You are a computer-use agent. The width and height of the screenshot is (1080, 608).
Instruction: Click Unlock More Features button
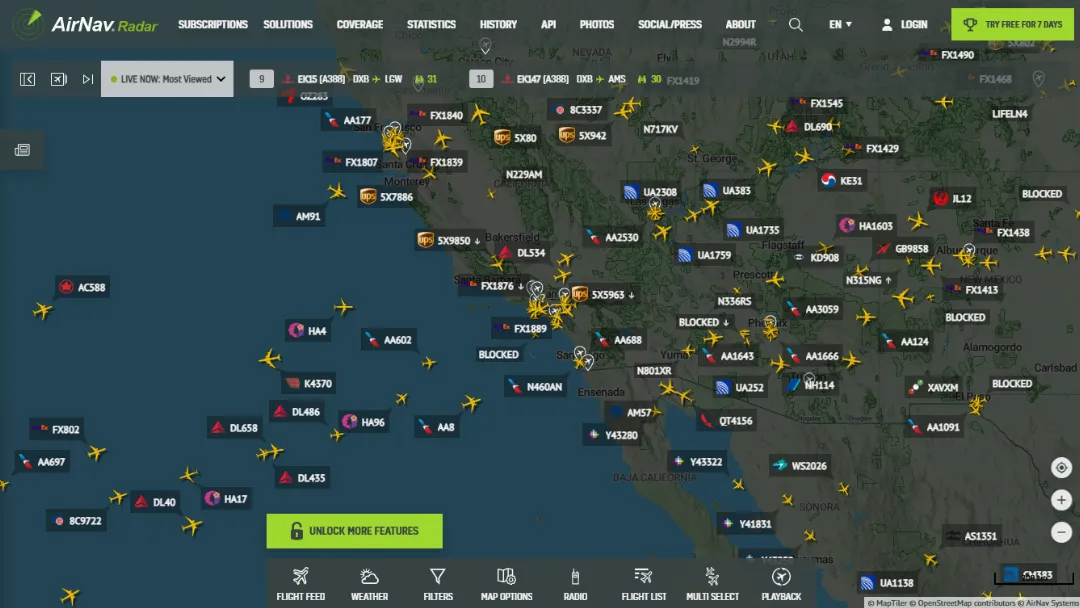355,531
